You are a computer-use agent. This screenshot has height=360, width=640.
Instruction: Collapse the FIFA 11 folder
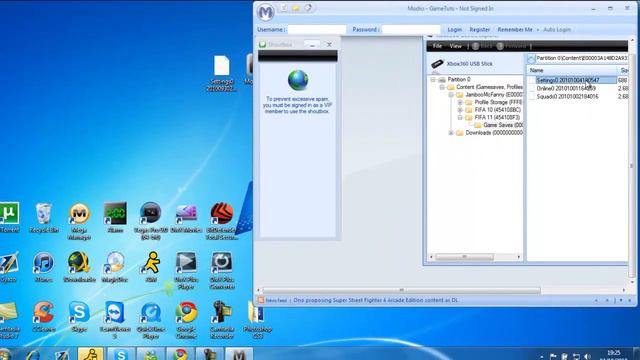460,118
